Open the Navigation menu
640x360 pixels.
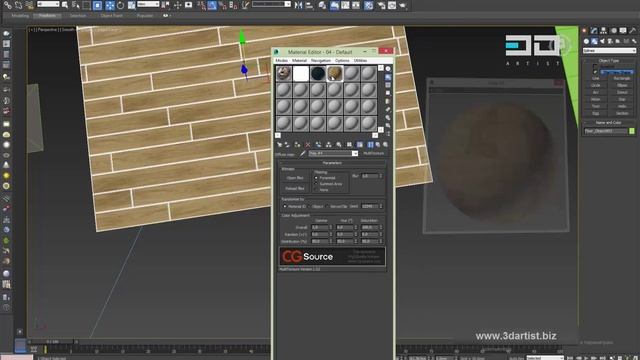point(321,60)
